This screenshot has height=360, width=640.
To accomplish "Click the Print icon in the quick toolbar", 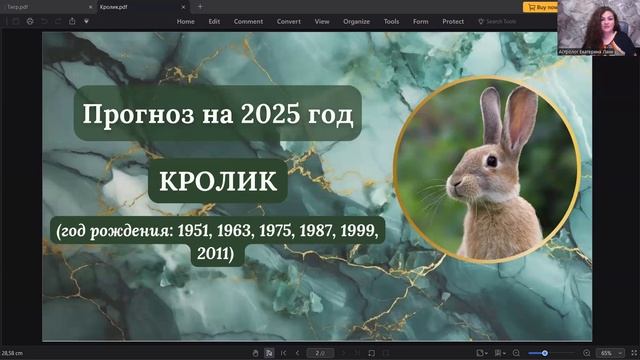I will point(30,21).
